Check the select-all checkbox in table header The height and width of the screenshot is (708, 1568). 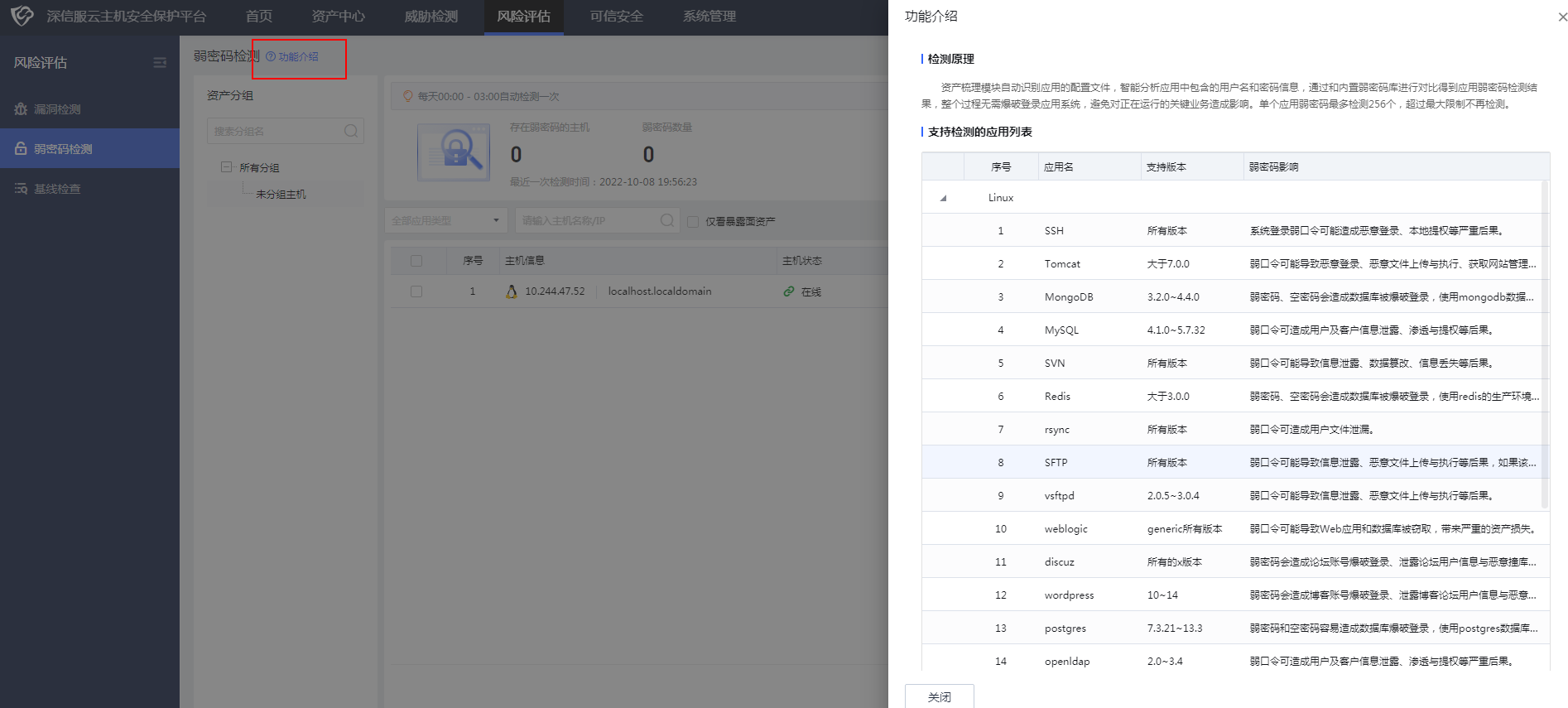pyautogui.click(x=416, y=261)
